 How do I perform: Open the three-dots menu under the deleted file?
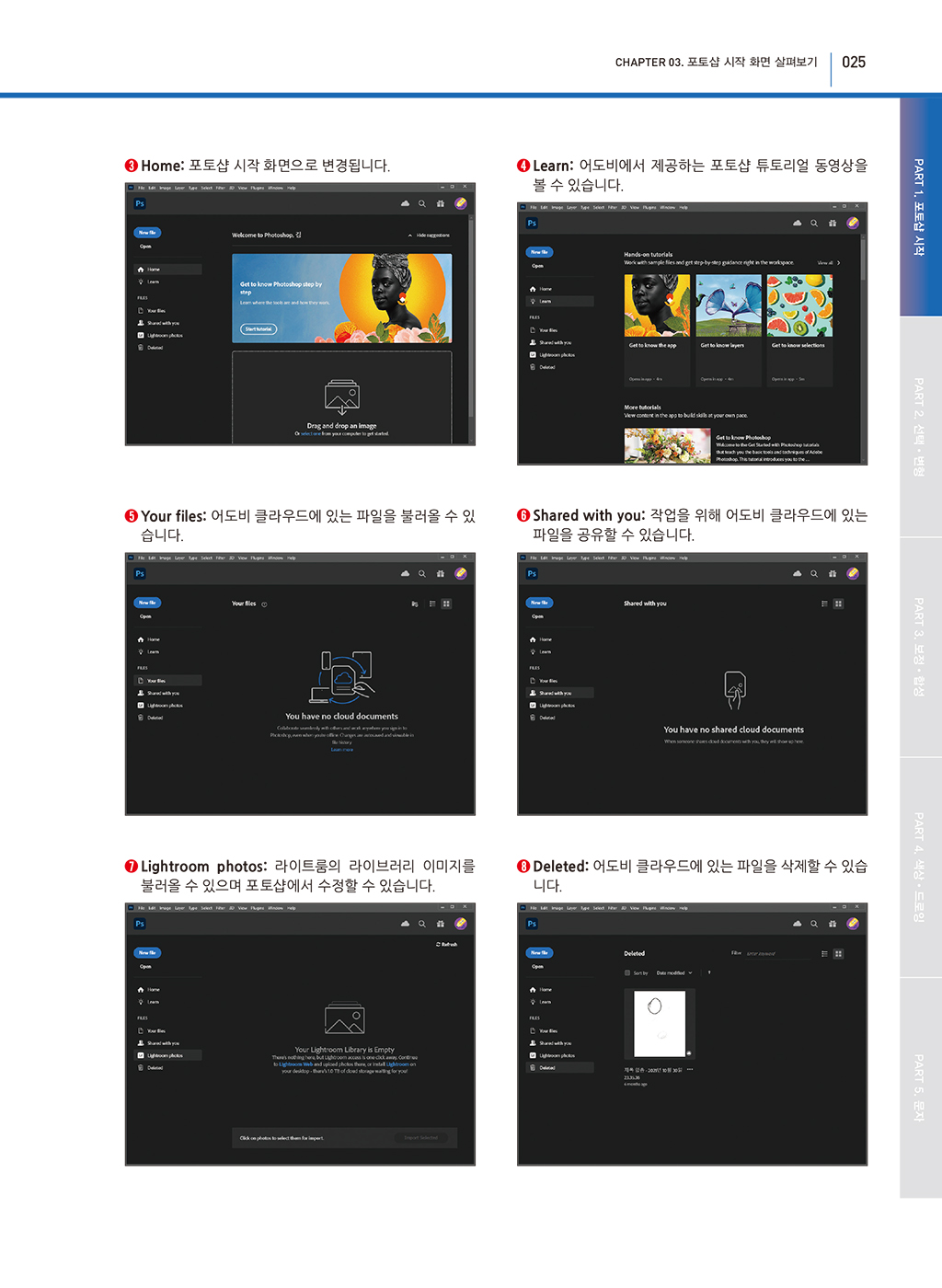point(690,1070)
